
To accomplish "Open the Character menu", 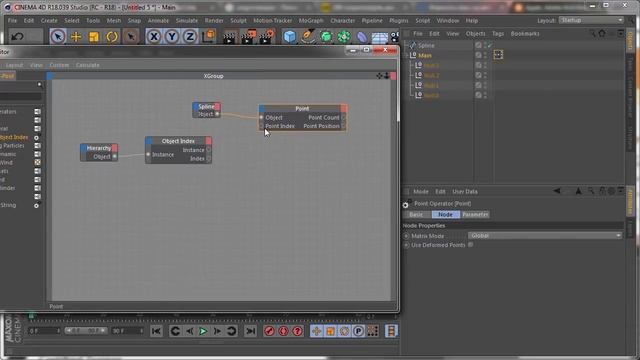I will [342, 20].
